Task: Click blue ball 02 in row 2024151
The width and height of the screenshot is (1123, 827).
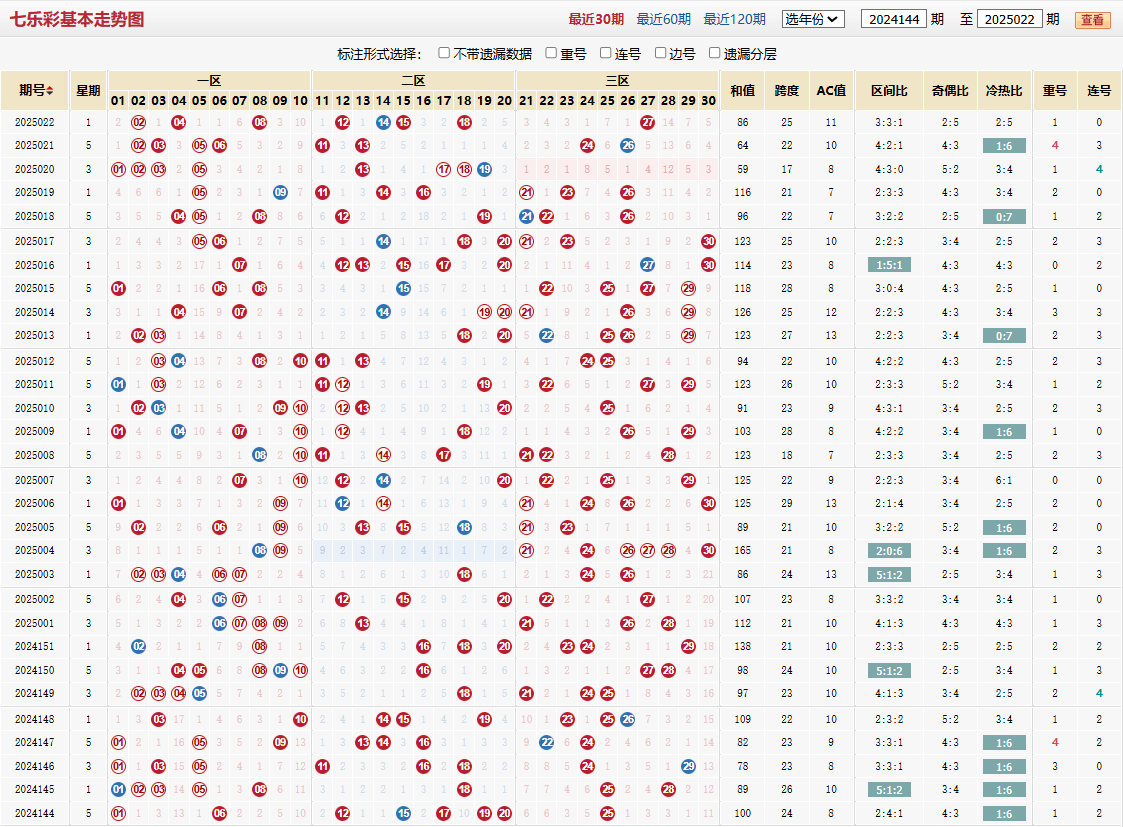Action: point(138,647)
